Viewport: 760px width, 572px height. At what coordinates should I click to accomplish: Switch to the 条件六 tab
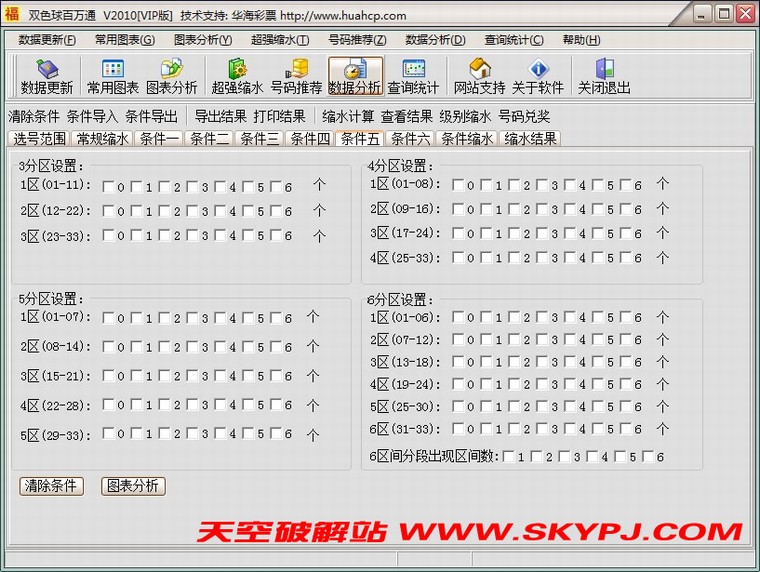[x=410, y=139]
